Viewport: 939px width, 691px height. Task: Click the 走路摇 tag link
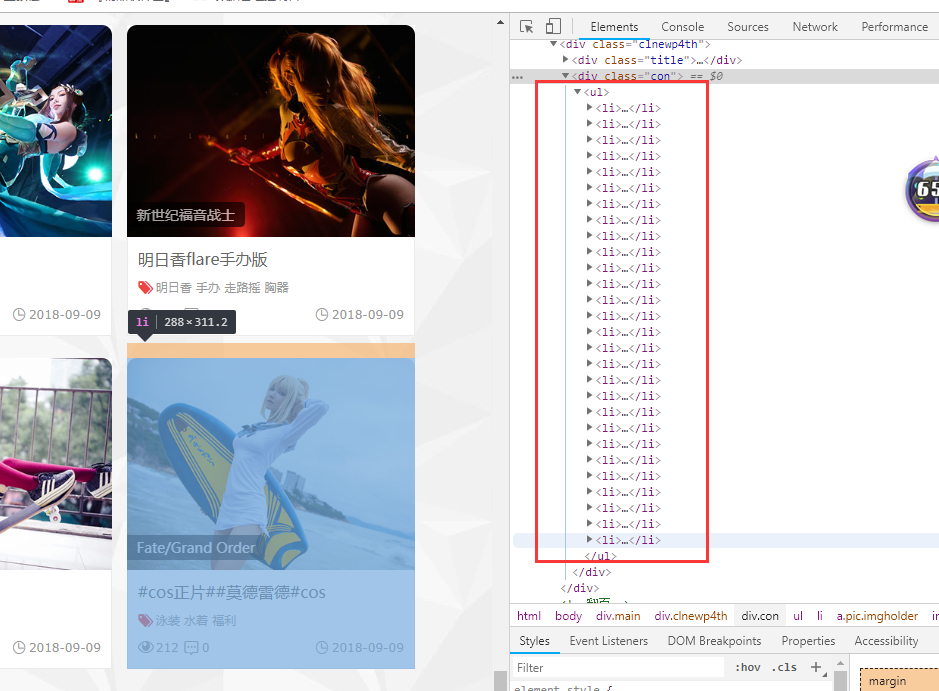coord(242,288)
